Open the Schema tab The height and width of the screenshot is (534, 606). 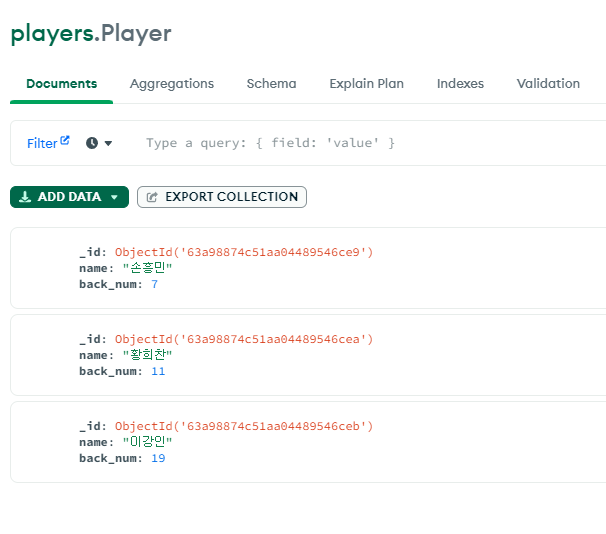(271, 84)
